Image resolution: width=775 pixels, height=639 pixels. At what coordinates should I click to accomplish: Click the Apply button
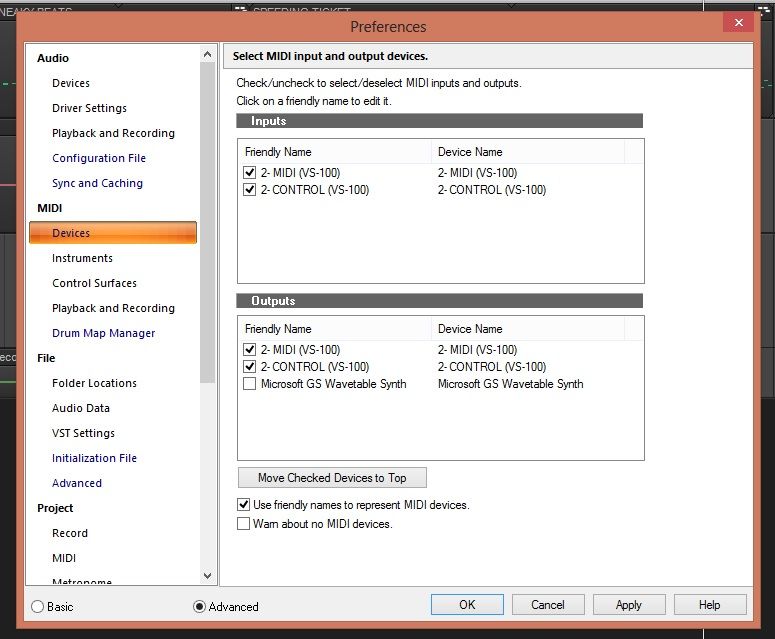628,605
